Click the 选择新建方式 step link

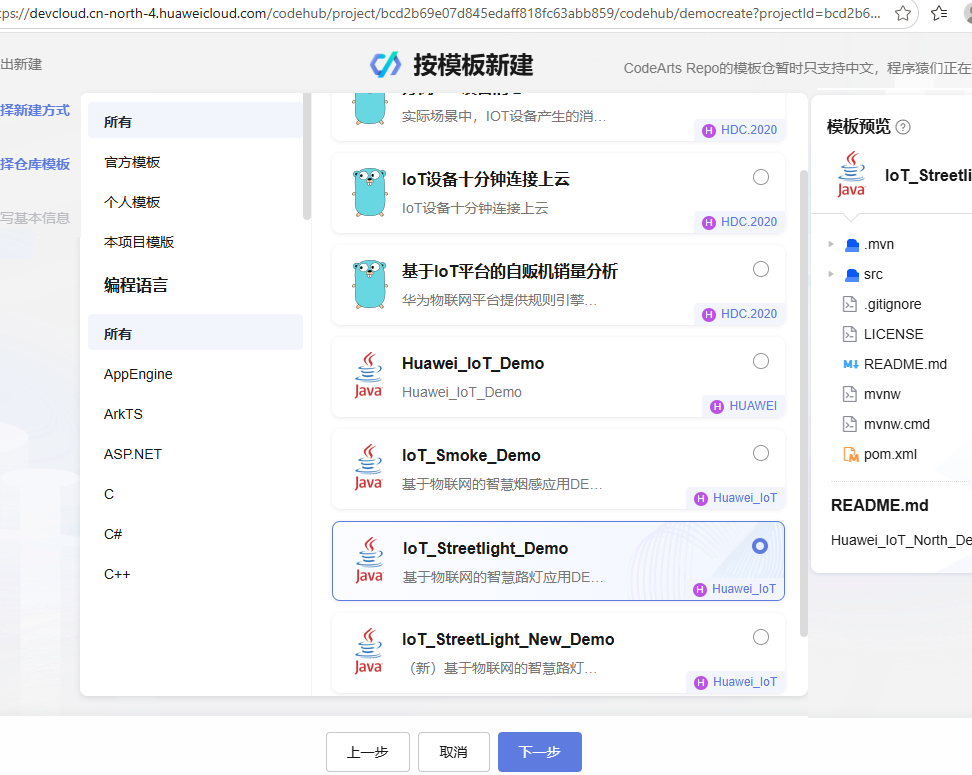(x=35, y=110)
